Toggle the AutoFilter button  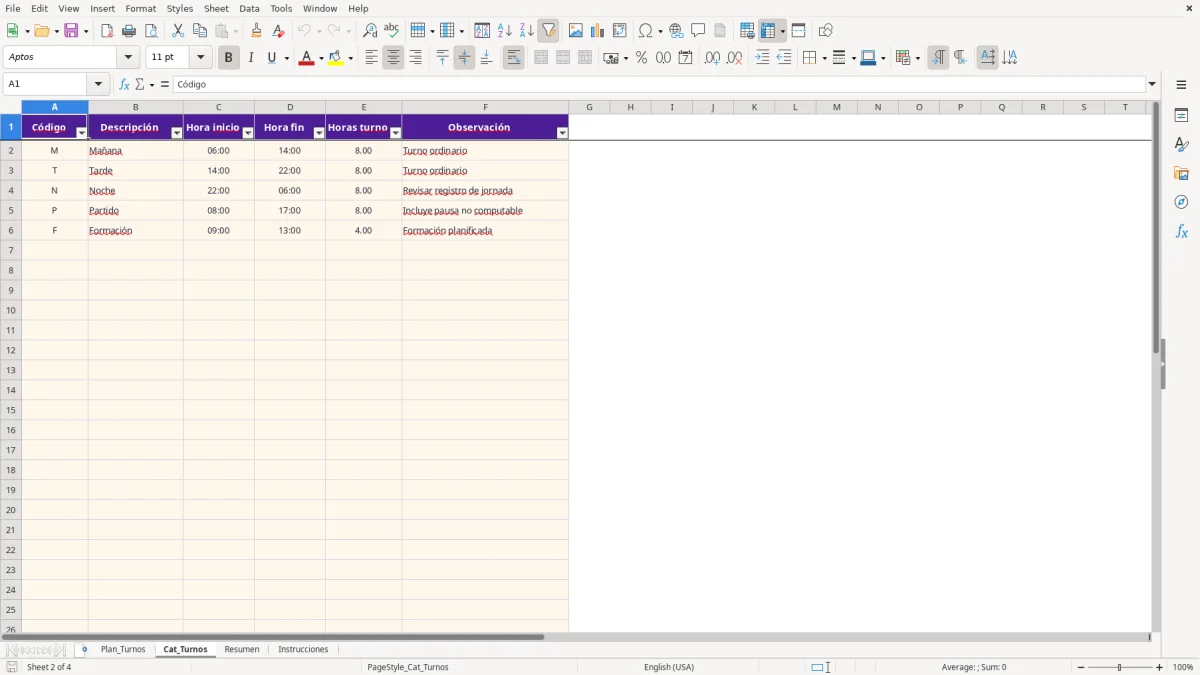(548, 31)
